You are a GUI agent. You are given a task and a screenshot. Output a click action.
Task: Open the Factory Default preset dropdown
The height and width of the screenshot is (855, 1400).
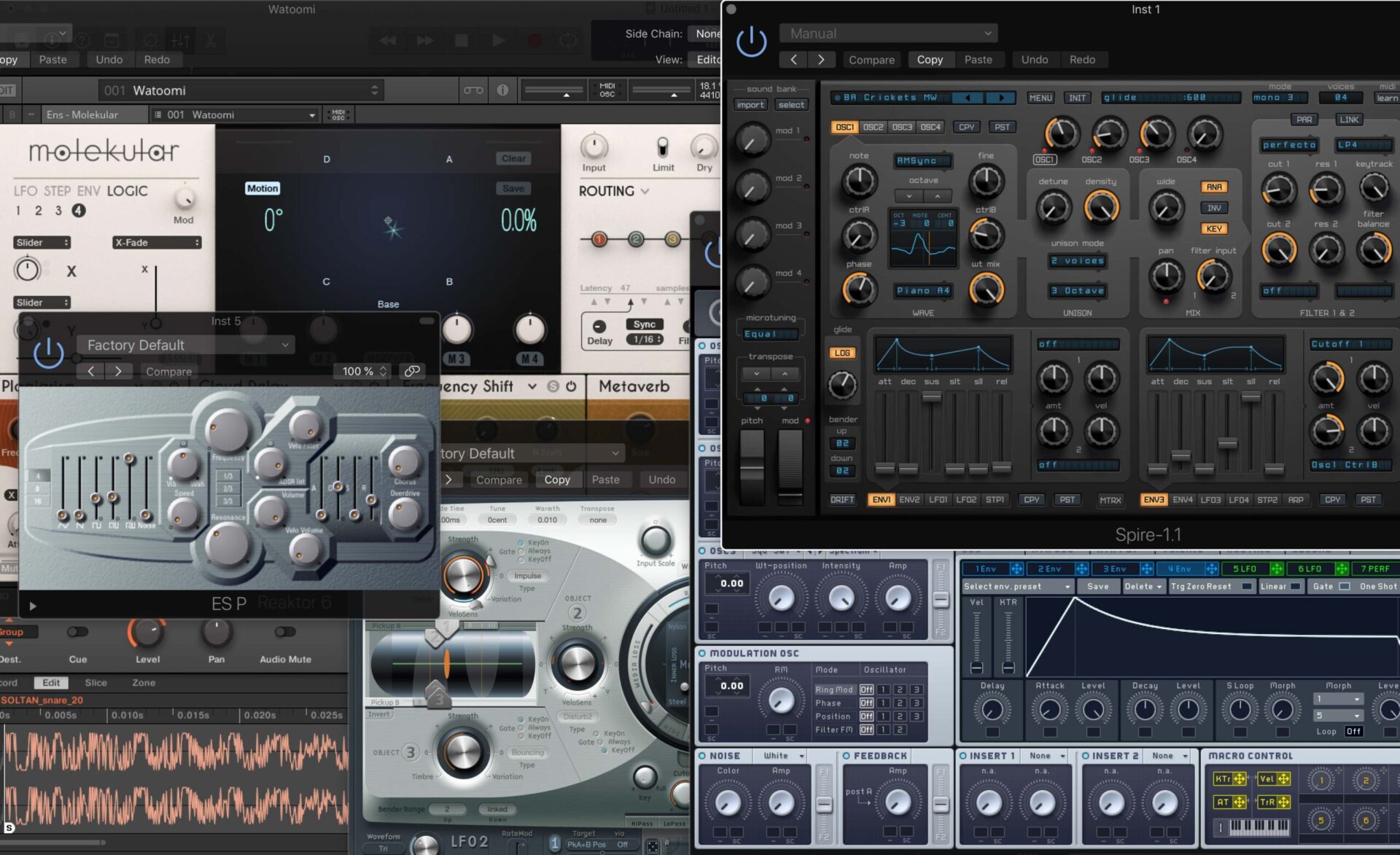(186, 345)
